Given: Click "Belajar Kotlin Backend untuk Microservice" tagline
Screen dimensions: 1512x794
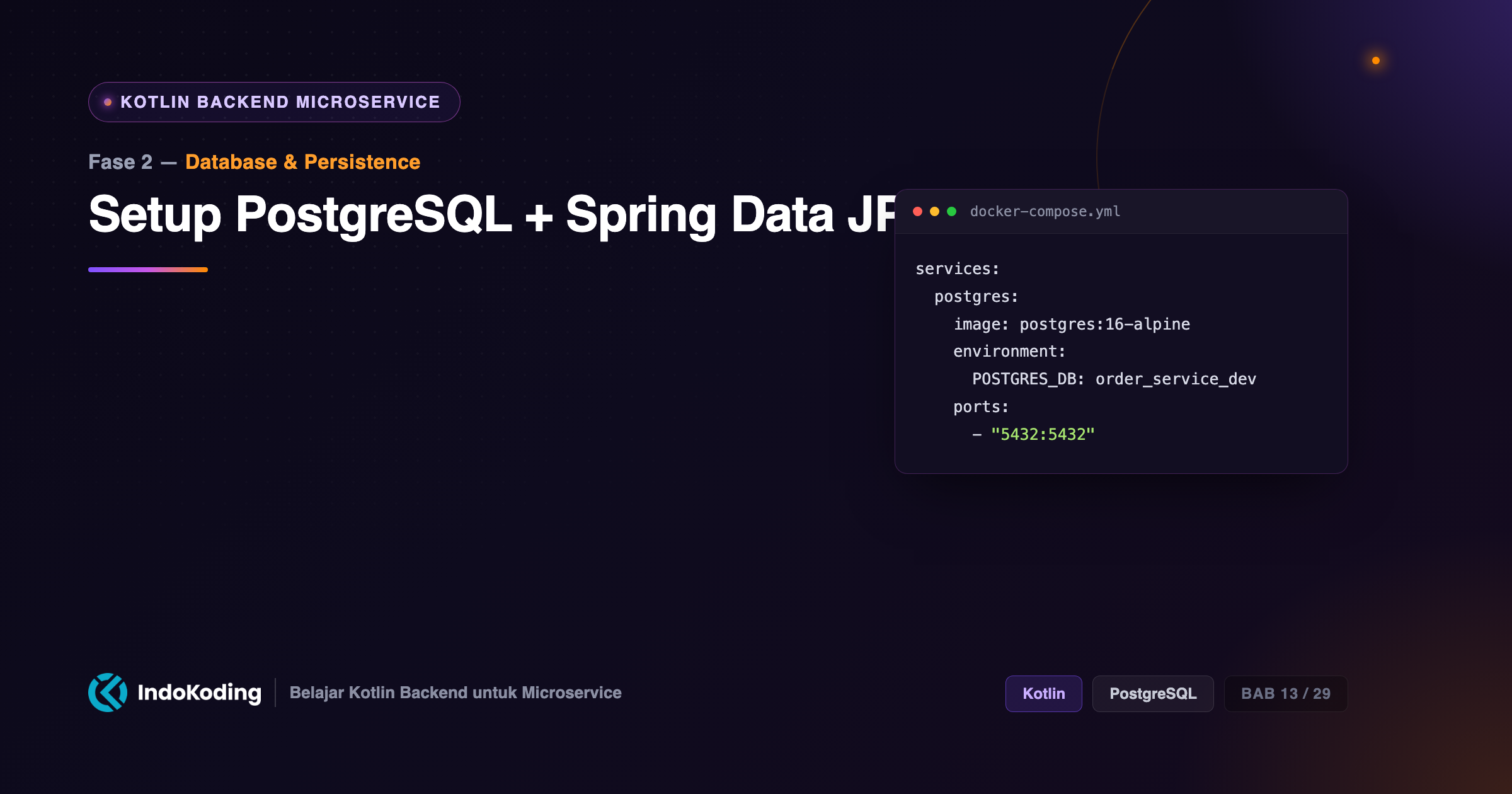Looking at the screenshot, I should pos(455,693).
